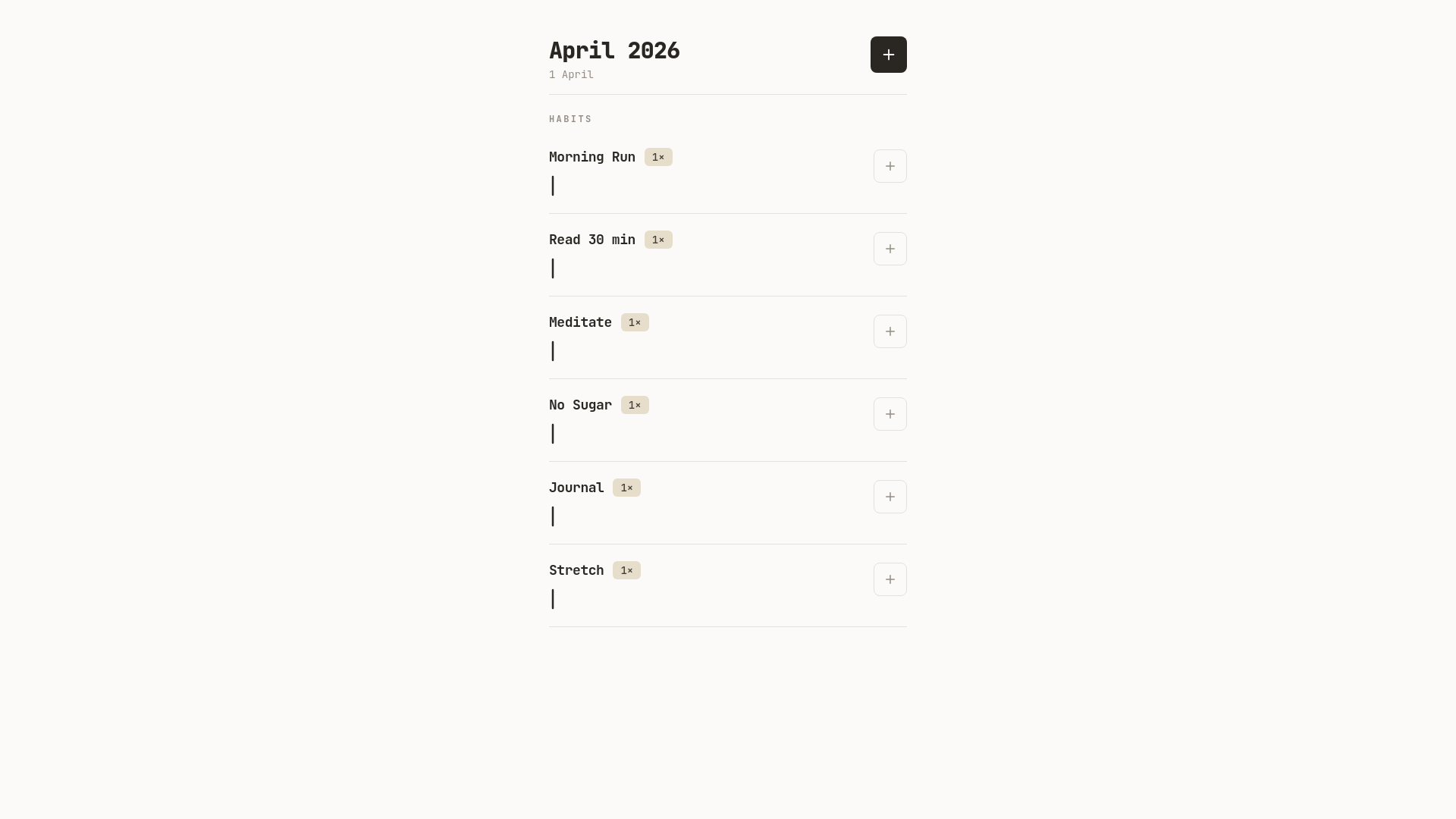This screenshot has width=1456, height=819.
Task: Click the No Sugar count badge
Action: coord(635,405)
